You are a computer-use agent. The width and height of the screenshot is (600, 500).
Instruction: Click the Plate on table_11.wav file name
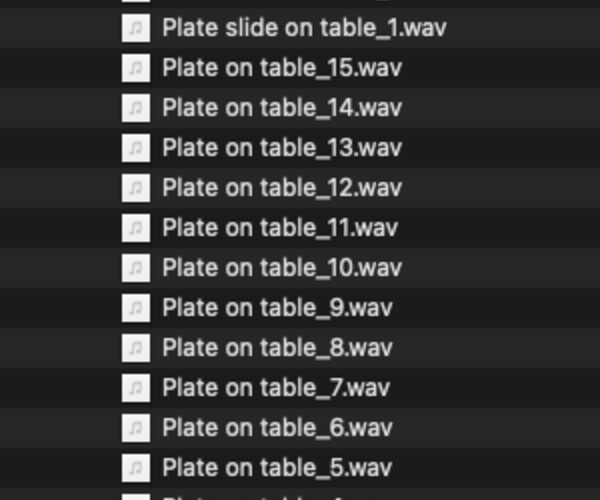click(x=281, y=228)
